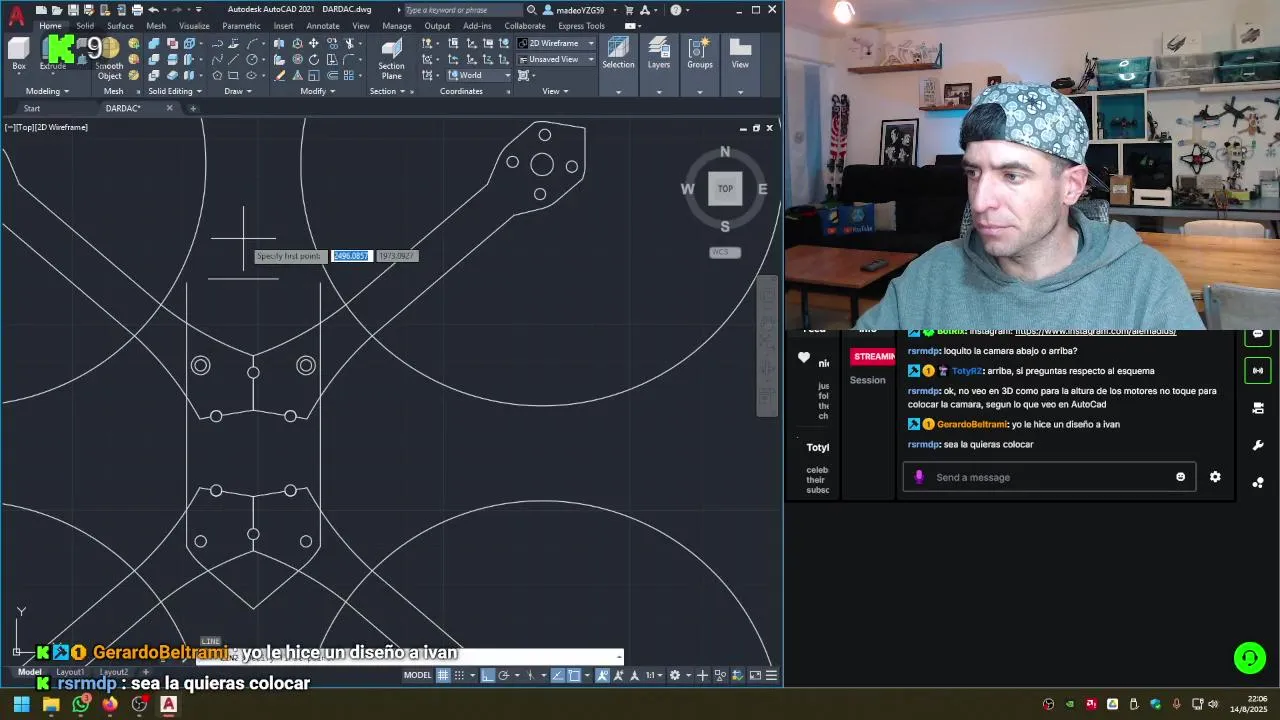Click the Box modeling tool
This screenshot has height=720, width=1280.
[18, 53]
